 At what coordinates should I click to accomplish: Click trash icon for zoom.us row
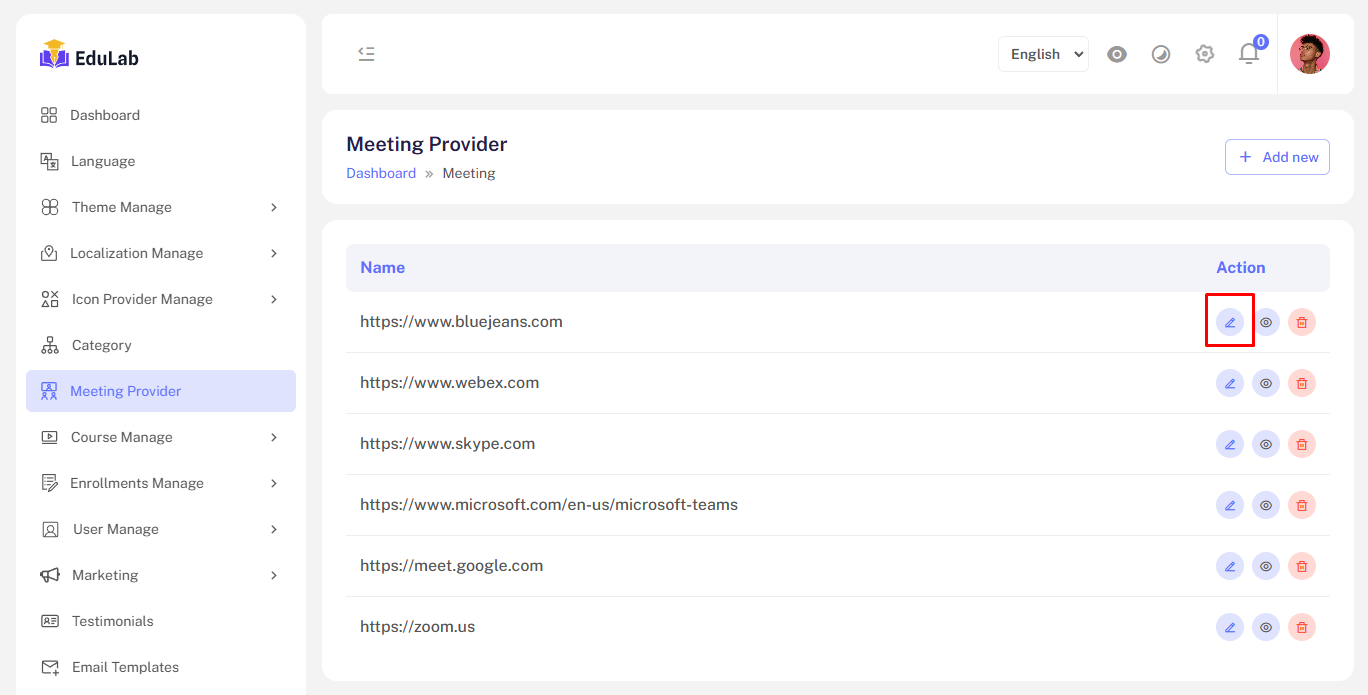click(x=1301, y=627)
